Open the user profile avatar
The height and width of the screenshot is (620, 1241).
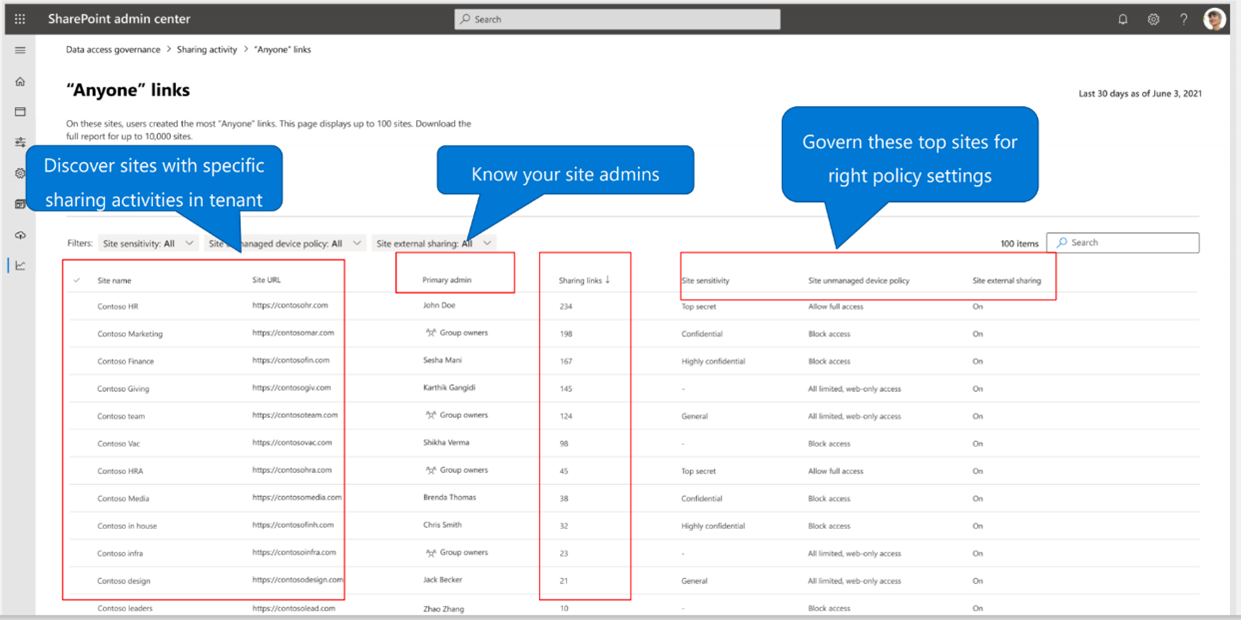pyautogui.click(x=1214, y=19)
